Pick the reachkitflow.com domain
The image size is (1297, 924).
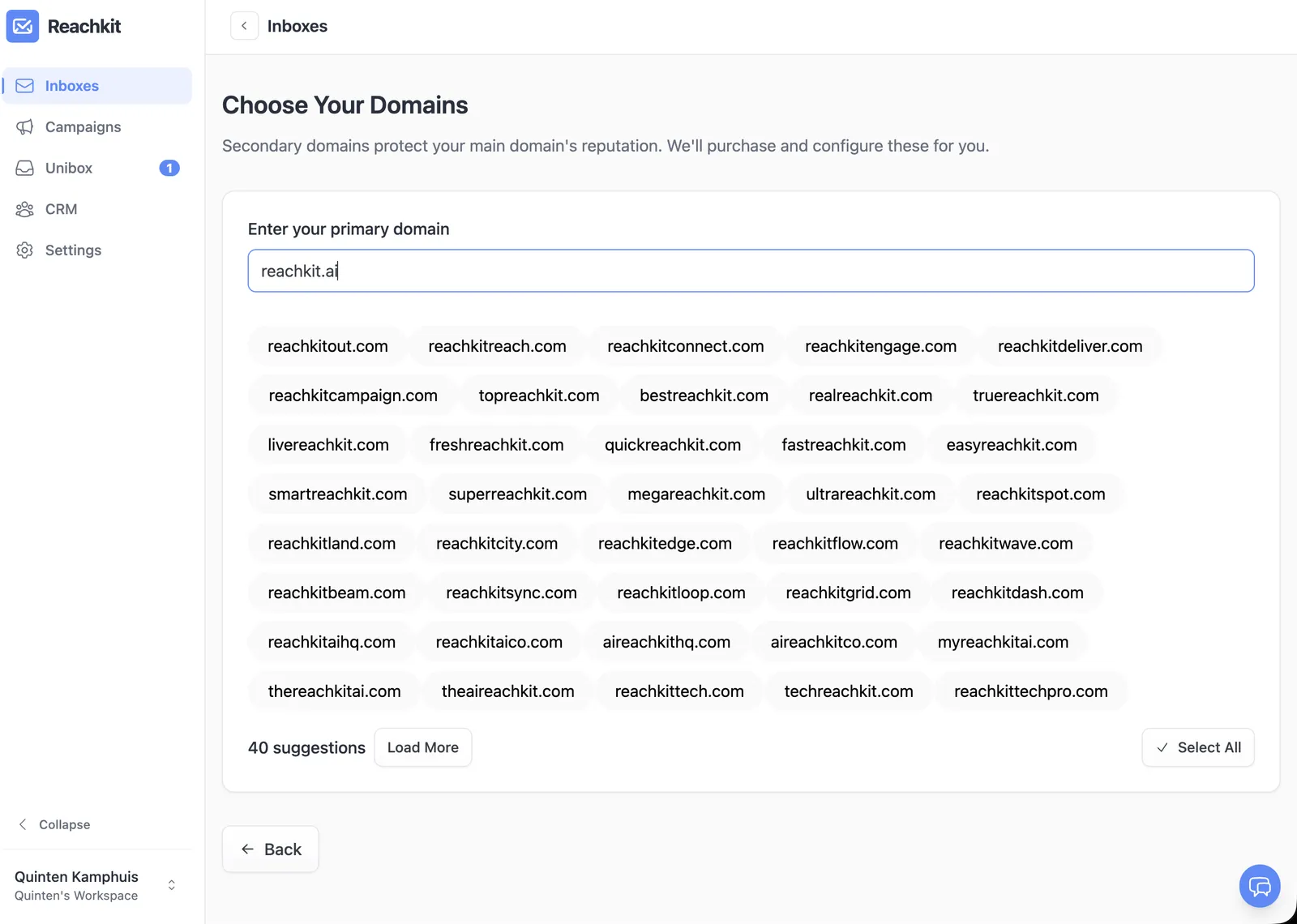(835, 544)
